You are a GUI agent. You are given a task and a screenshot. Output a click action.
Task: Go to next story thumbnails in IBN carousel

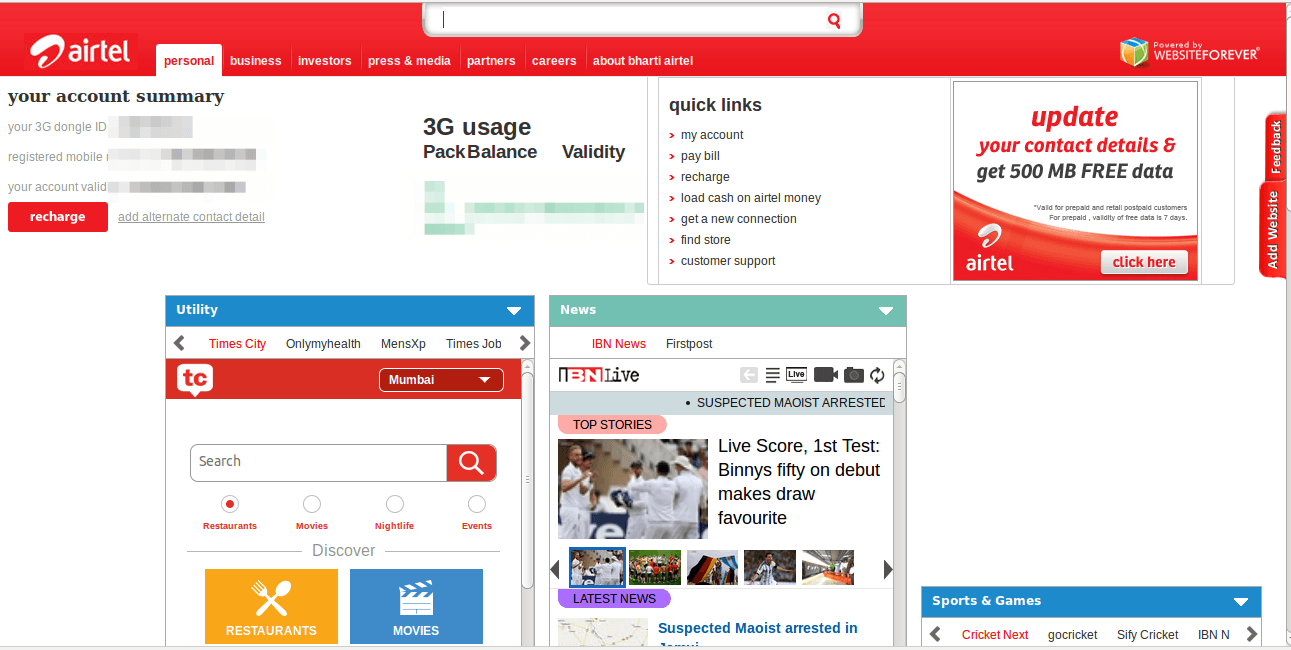pyautogui.click(x=887, y=569)
